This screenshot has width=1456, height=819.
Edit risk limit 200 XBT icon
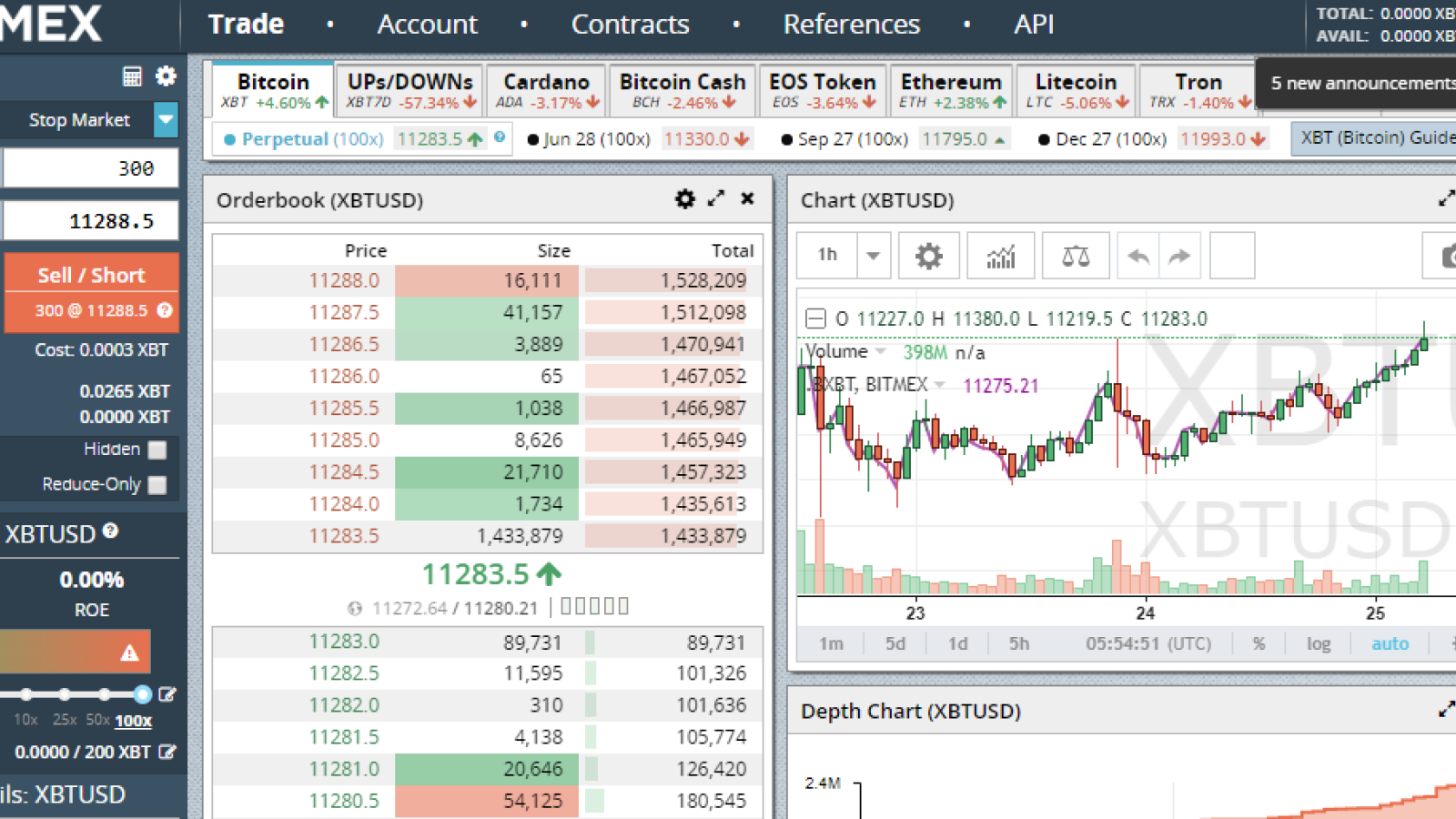click(167, 752)
